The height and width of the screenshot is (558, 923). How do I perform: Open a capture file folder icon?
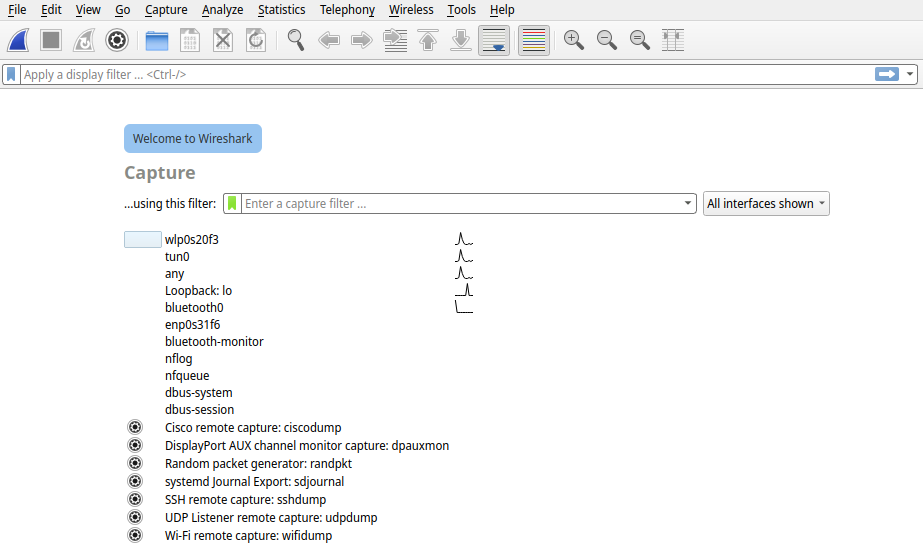coord(157,40)
